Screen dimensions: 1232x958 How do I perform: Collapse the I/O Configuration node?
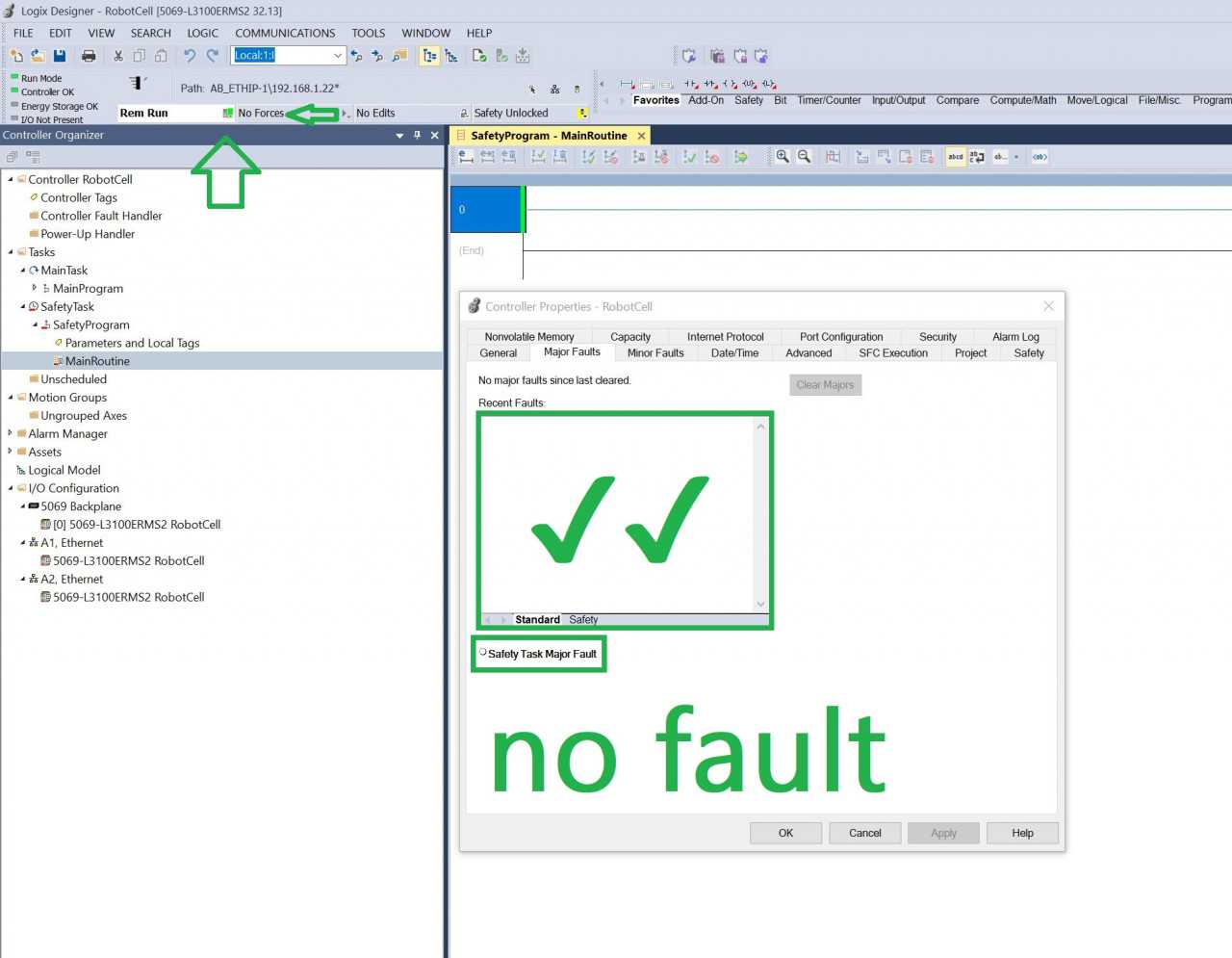click(x=11, y=488)
